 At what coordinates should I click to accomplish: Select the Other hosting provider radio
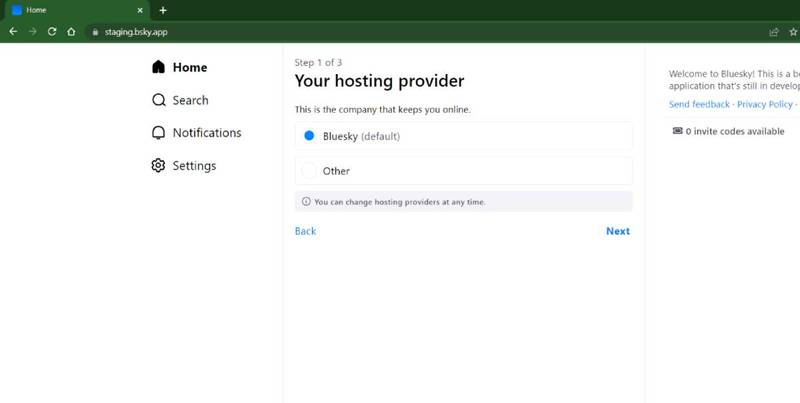tap(309, 170)
